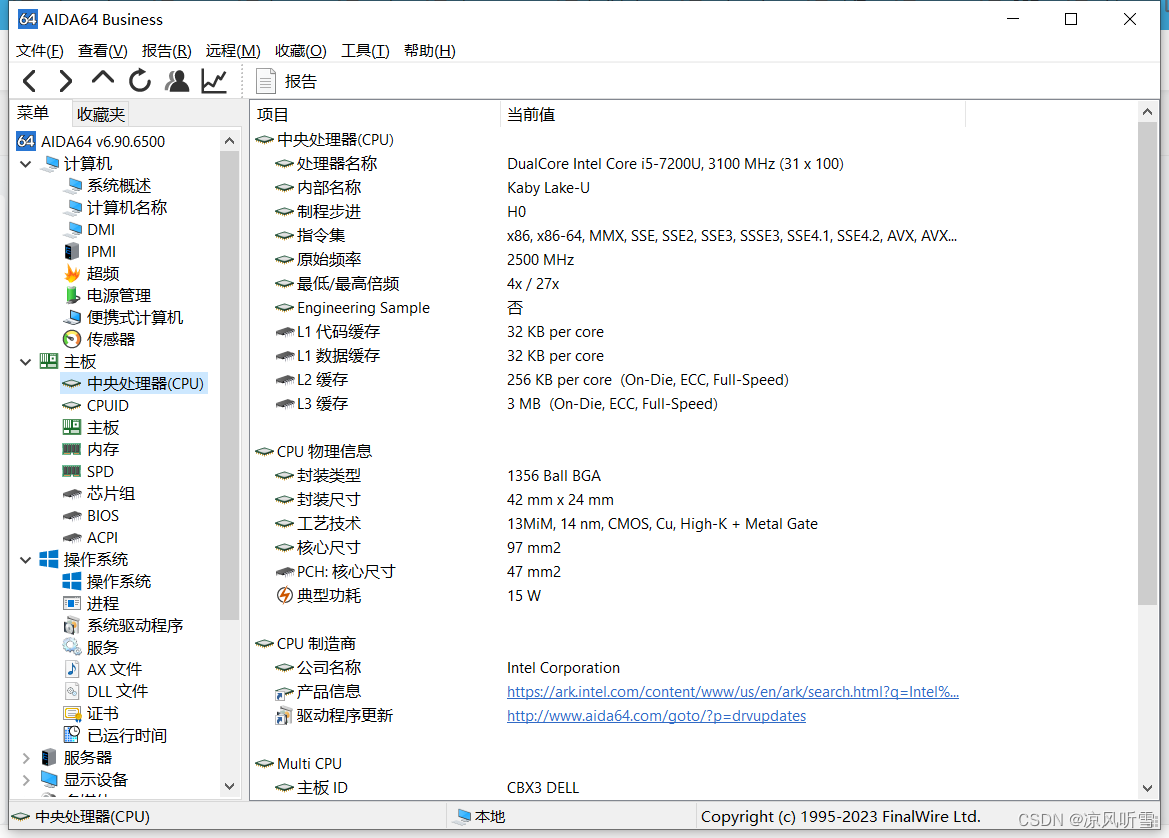The image size is (1169, 838).
Task: Click the details pane scroll-down arrow
Action: pos(1147,788)
